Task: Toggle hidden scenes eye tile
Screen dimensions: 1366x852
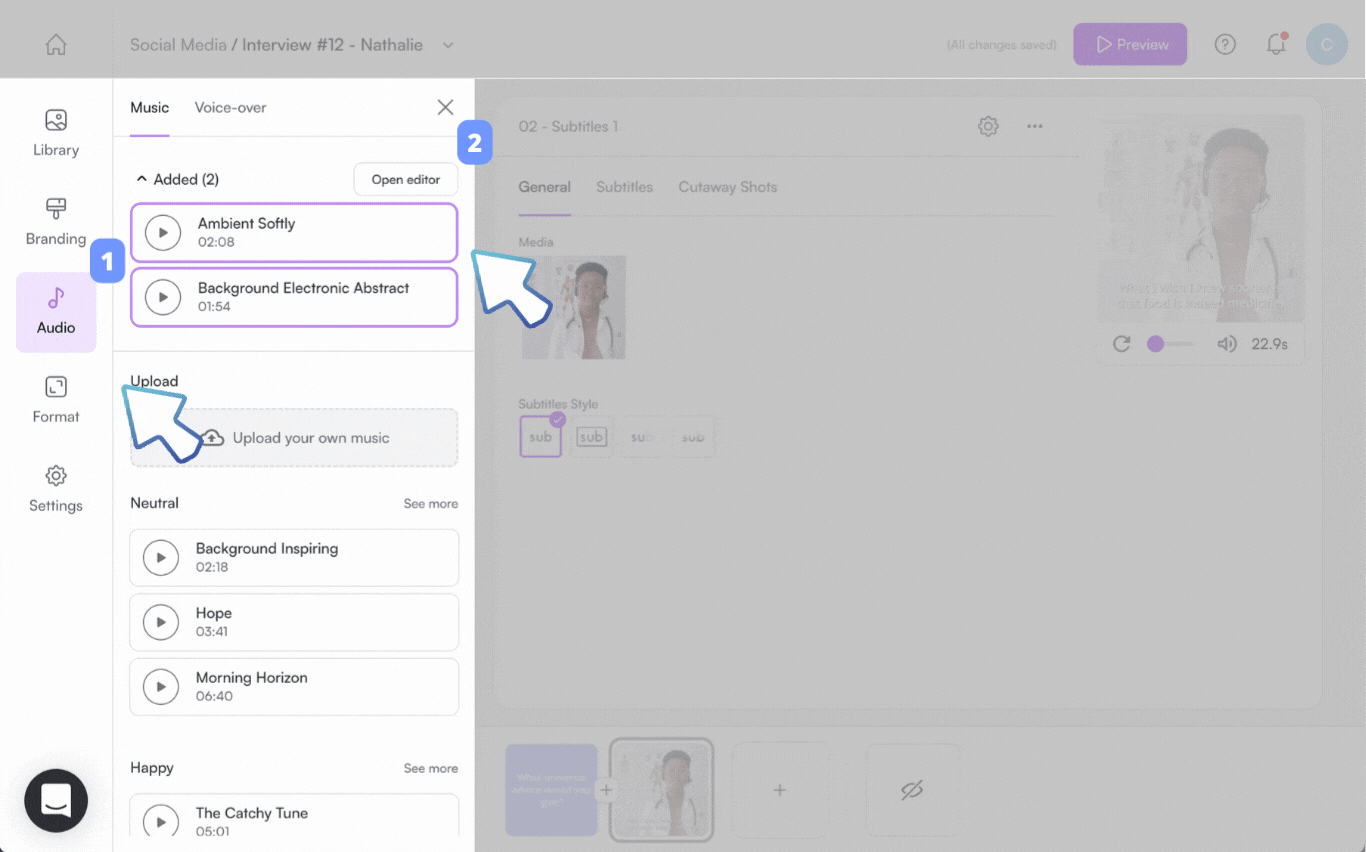Action: tap(912, 789)
